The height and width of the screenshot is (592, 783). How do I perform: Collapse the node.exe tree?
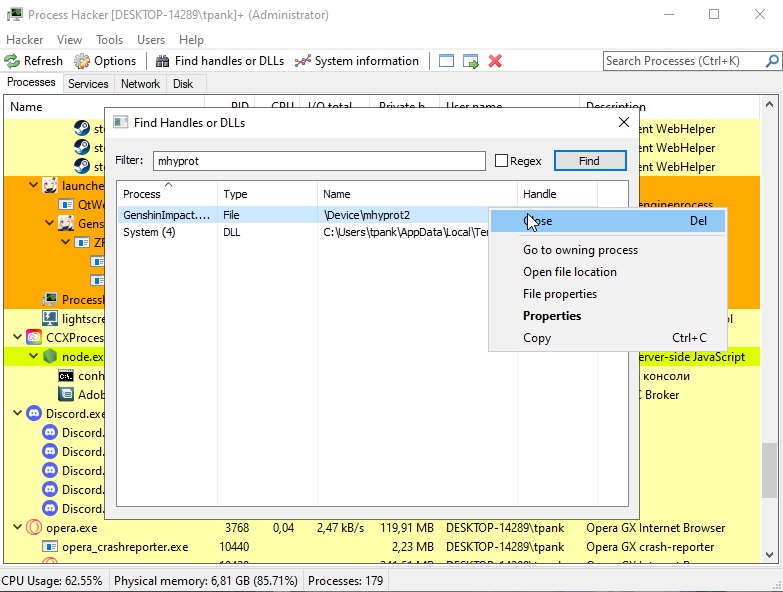coord(33,356)
